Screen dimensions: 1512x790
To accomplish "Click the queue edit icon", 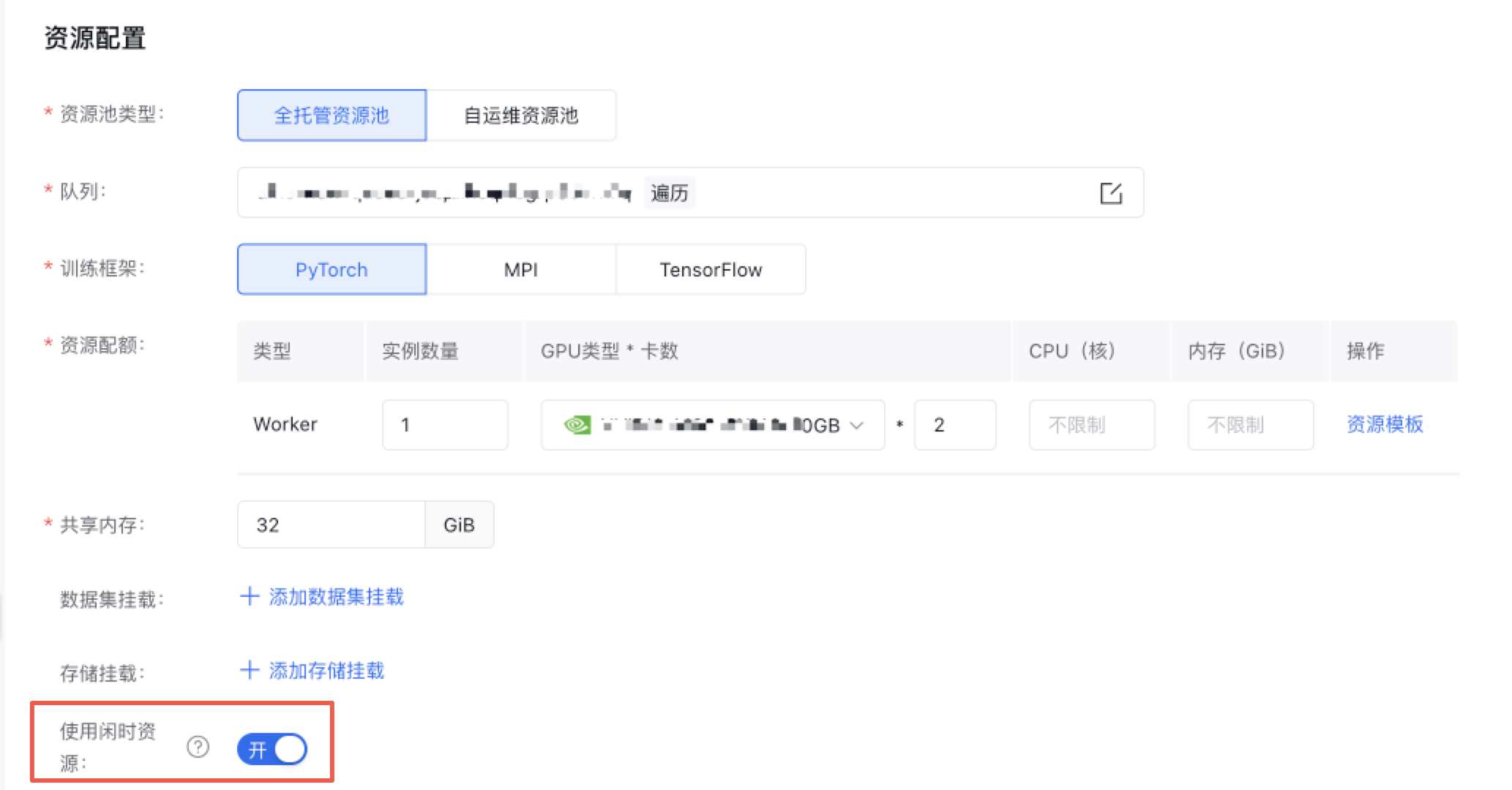I will (x=1110, y=193).
